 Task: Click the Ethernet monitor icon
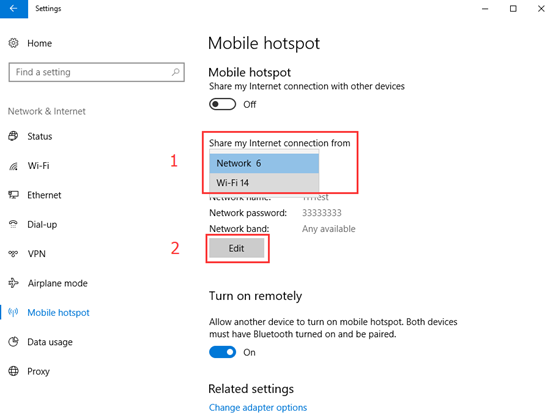pyautogui.click(x=13, y=195)
